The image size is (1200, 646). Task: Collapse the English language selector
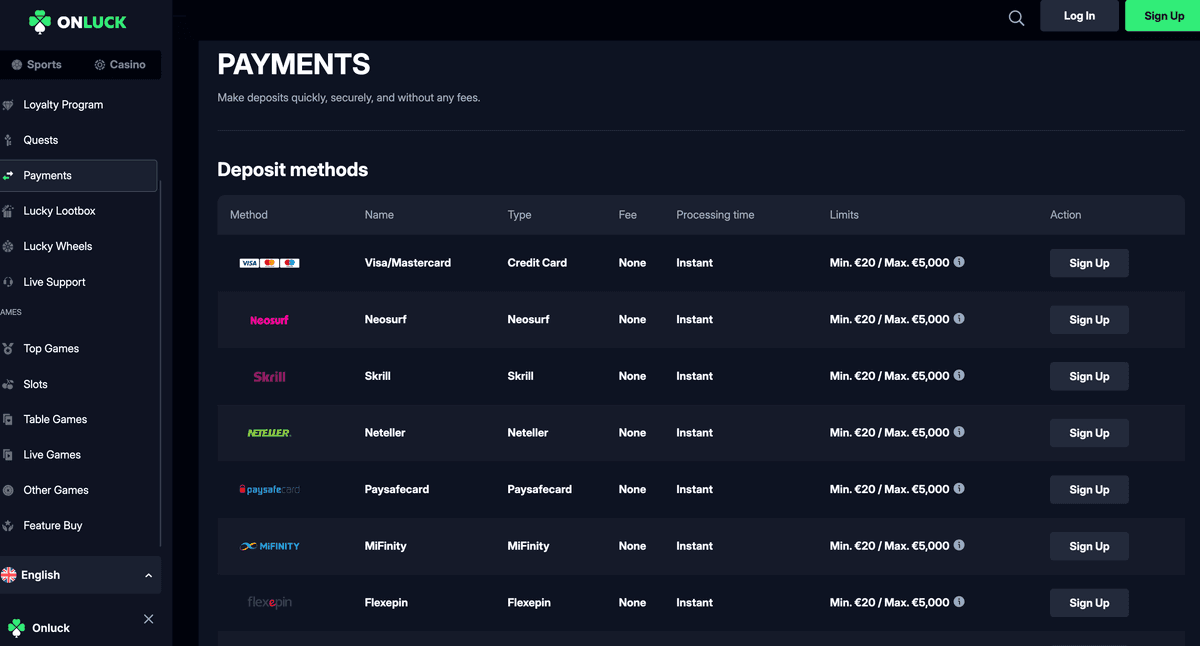click(x=148, y=575)
